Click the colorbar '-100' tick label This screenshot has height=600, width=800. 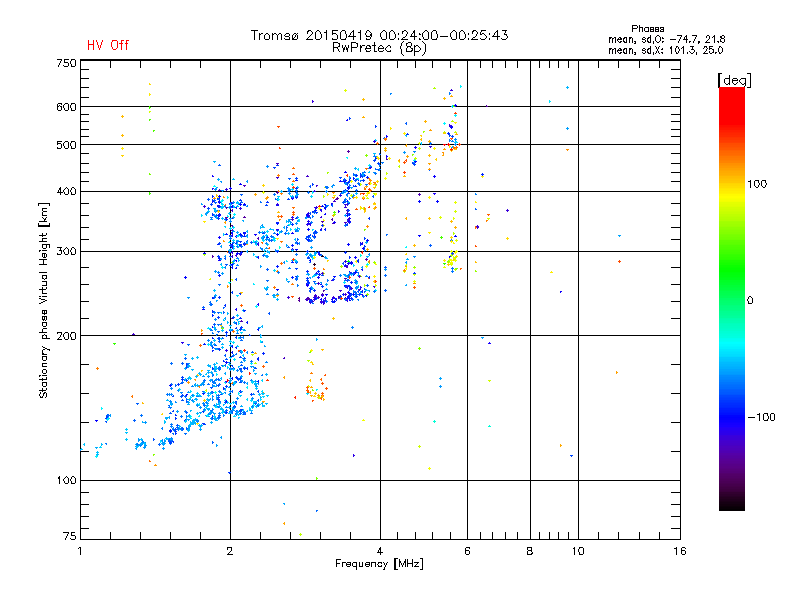click(761, 417)
